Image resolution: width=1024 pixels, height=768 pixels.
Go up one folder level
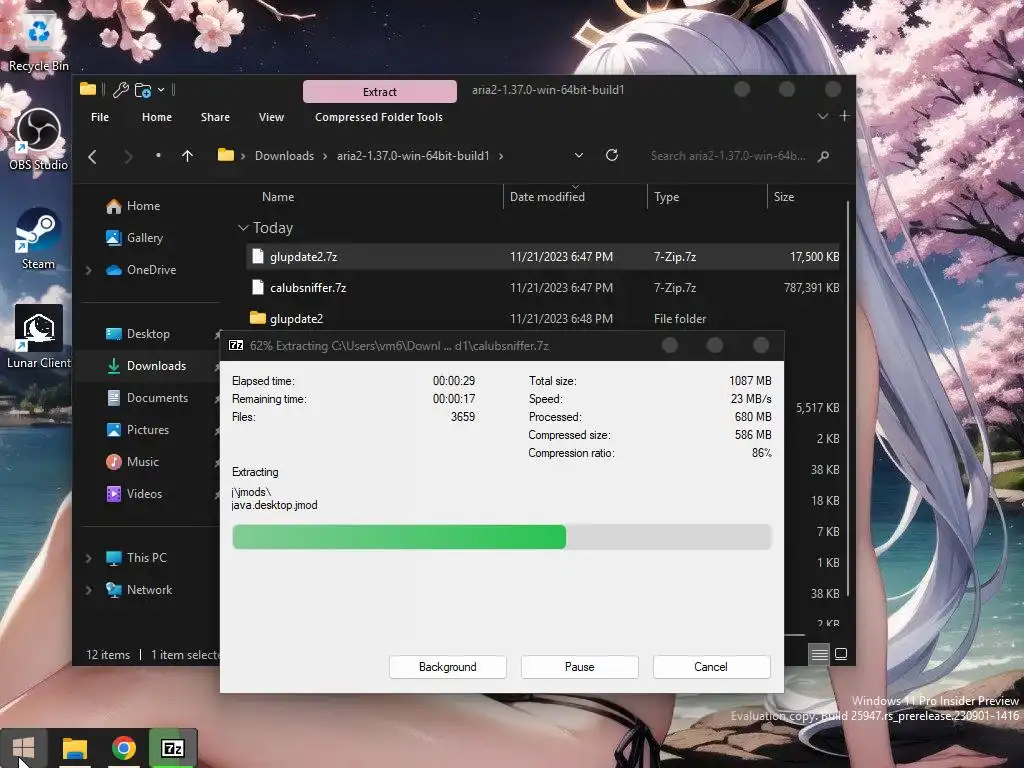[x=187, y=156]
